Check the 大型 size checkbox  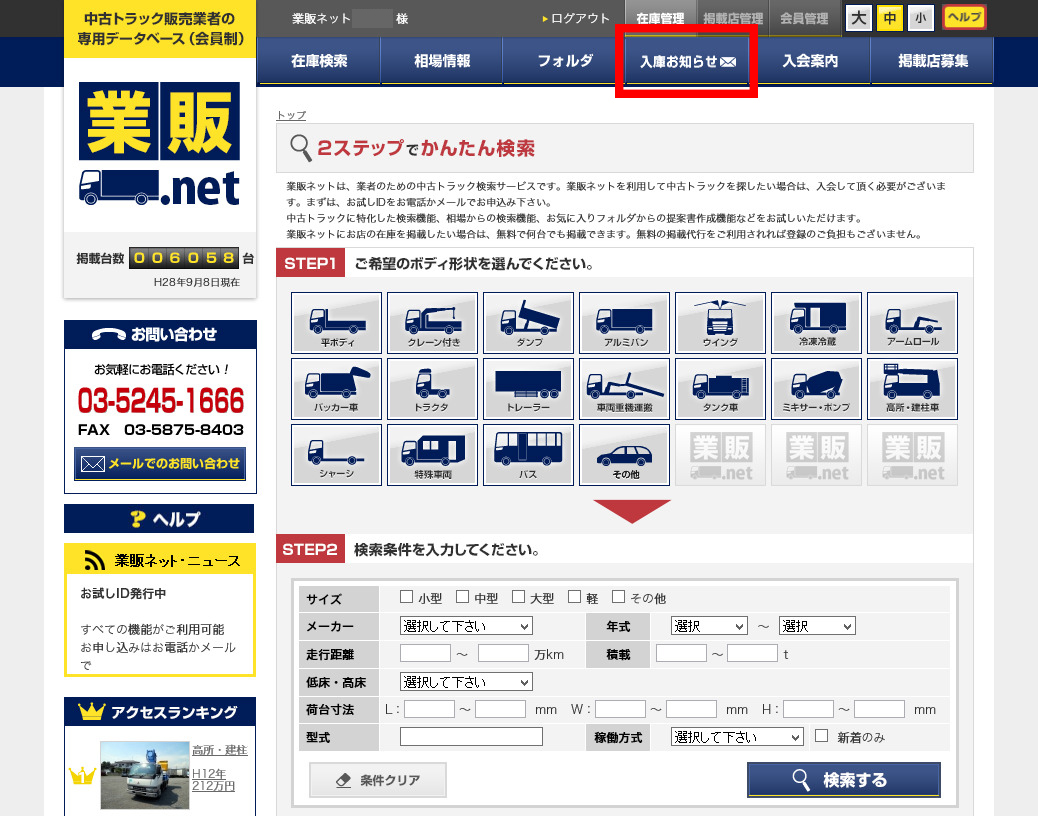[518, 597]
